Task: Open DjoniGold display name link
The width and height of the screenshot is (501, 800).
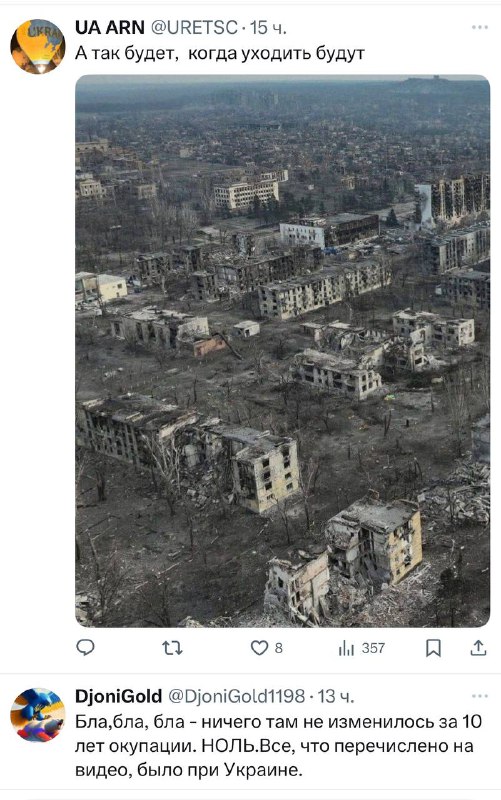Action: point(118,696)
